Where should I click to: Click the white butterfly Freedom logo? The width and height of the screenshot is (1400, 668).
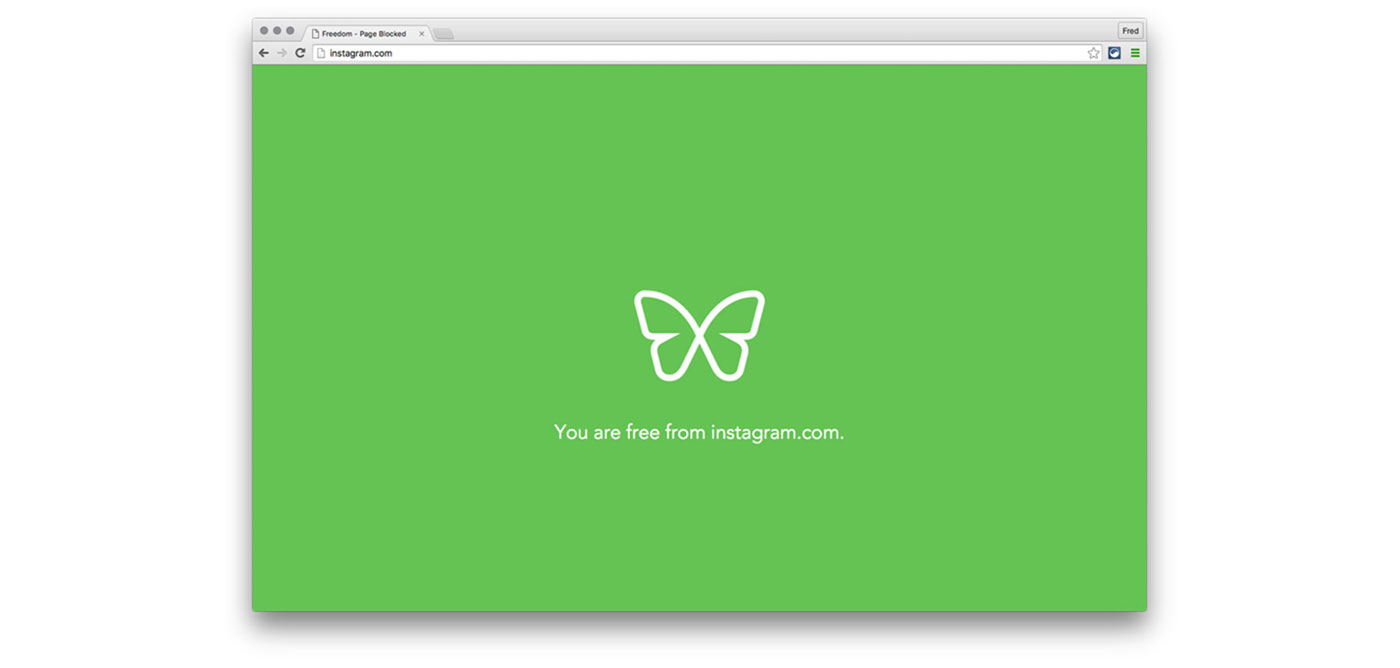point(699,334)
